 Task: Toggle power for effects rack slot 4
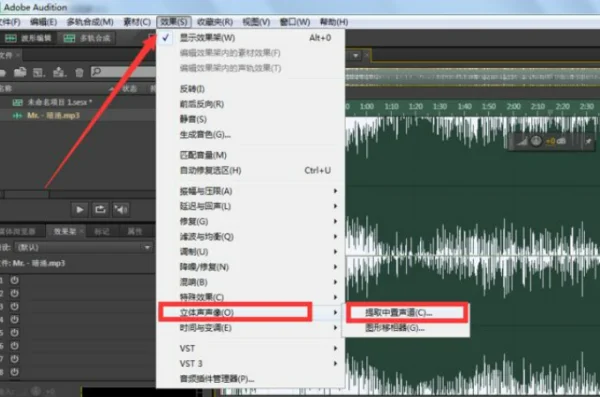coord(15,319)
